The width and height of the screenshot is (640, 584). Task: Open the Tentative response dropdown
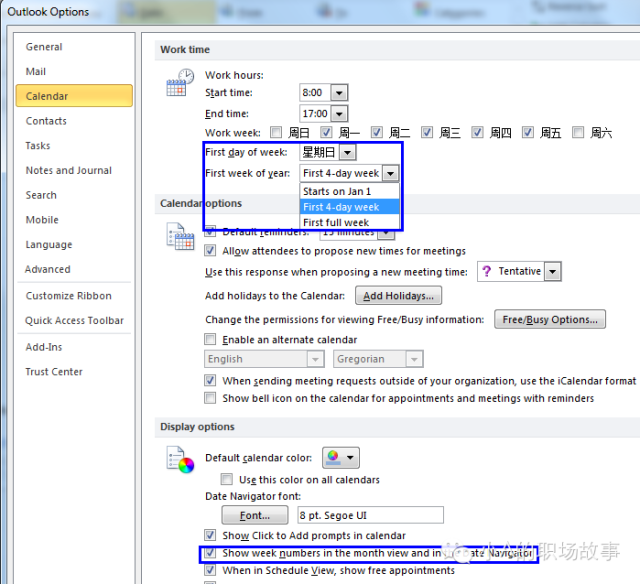point(553,271)
